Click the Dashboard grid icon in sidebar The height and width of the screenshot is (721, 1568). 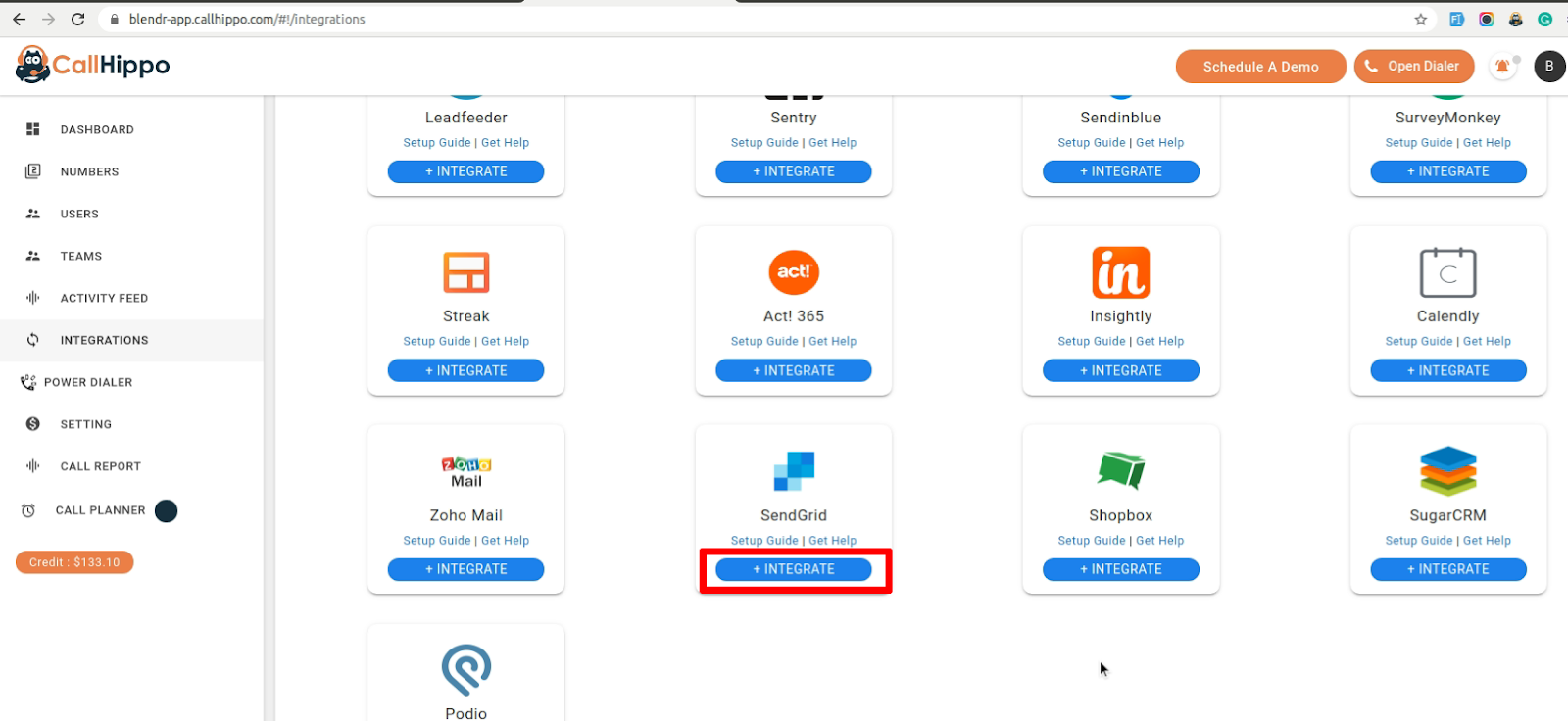[32, 129]
